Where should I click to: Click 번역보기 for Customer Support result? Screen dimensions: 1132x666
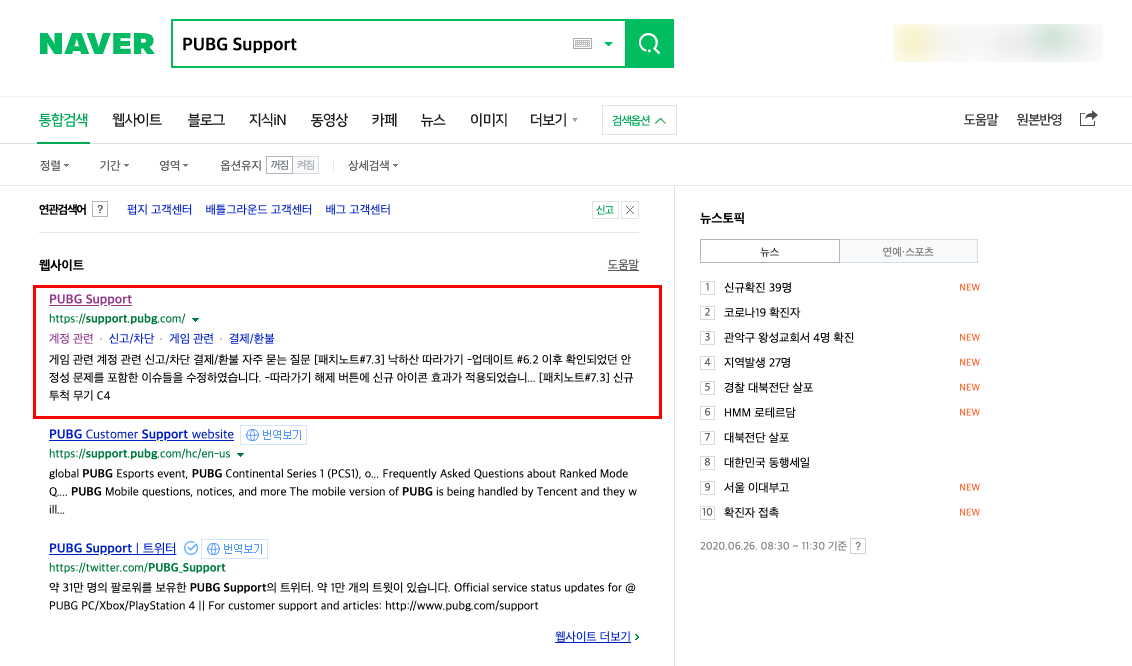(x=274, y=434)
